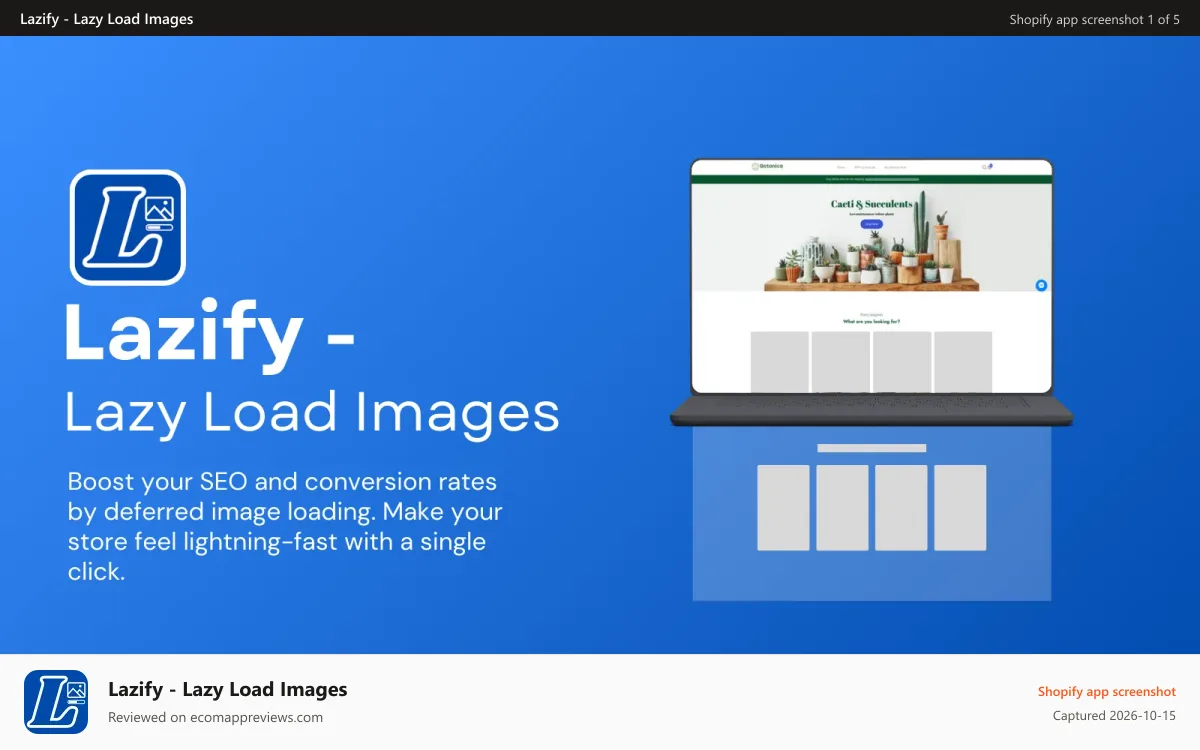Click "What are you looking for?" heading
Screen dimensions: 1200x750
point(871,322)
